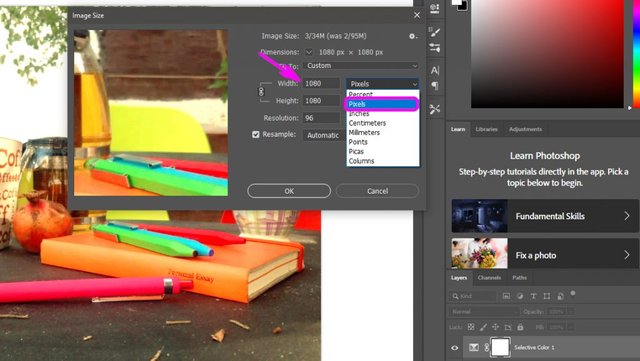Click the Pixels unit combo box
Image resolution: width=640 pixels, height=361 pixels.
coord(383,84)
